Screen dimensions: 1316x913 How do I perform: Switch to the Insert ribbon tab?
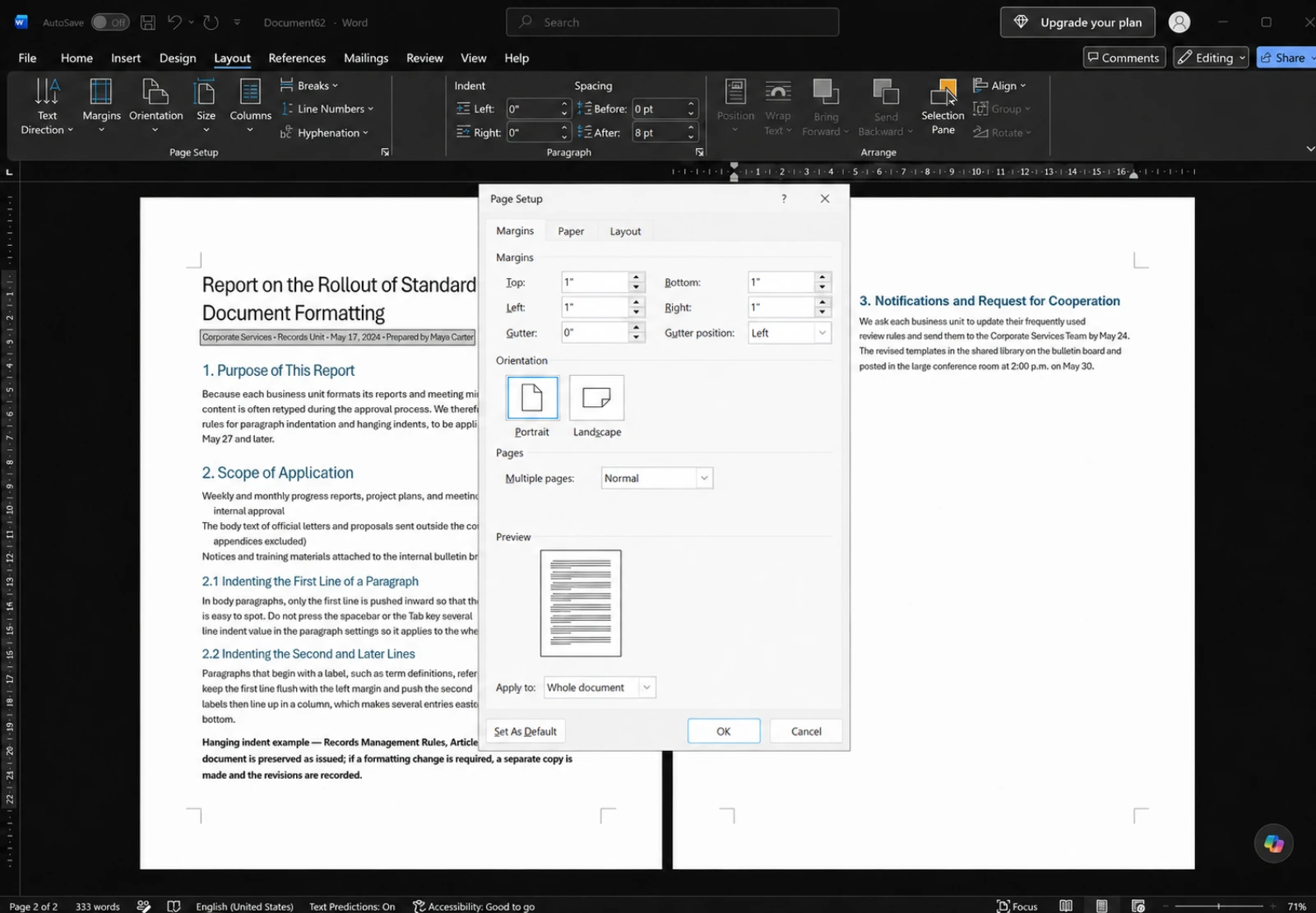click(126, 58)
